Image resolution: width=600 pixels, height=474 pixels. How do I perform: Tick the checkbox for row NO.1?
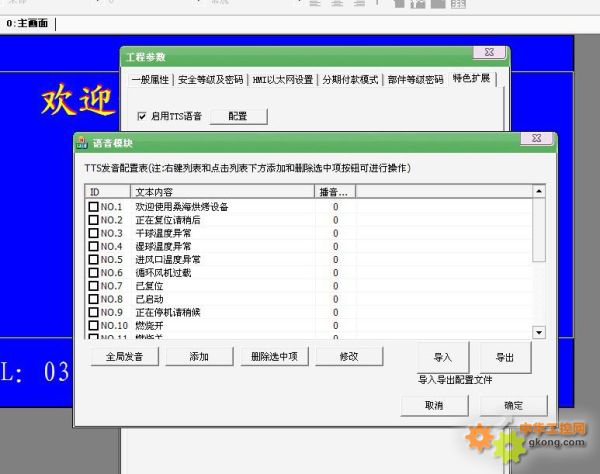coord(94,207)
